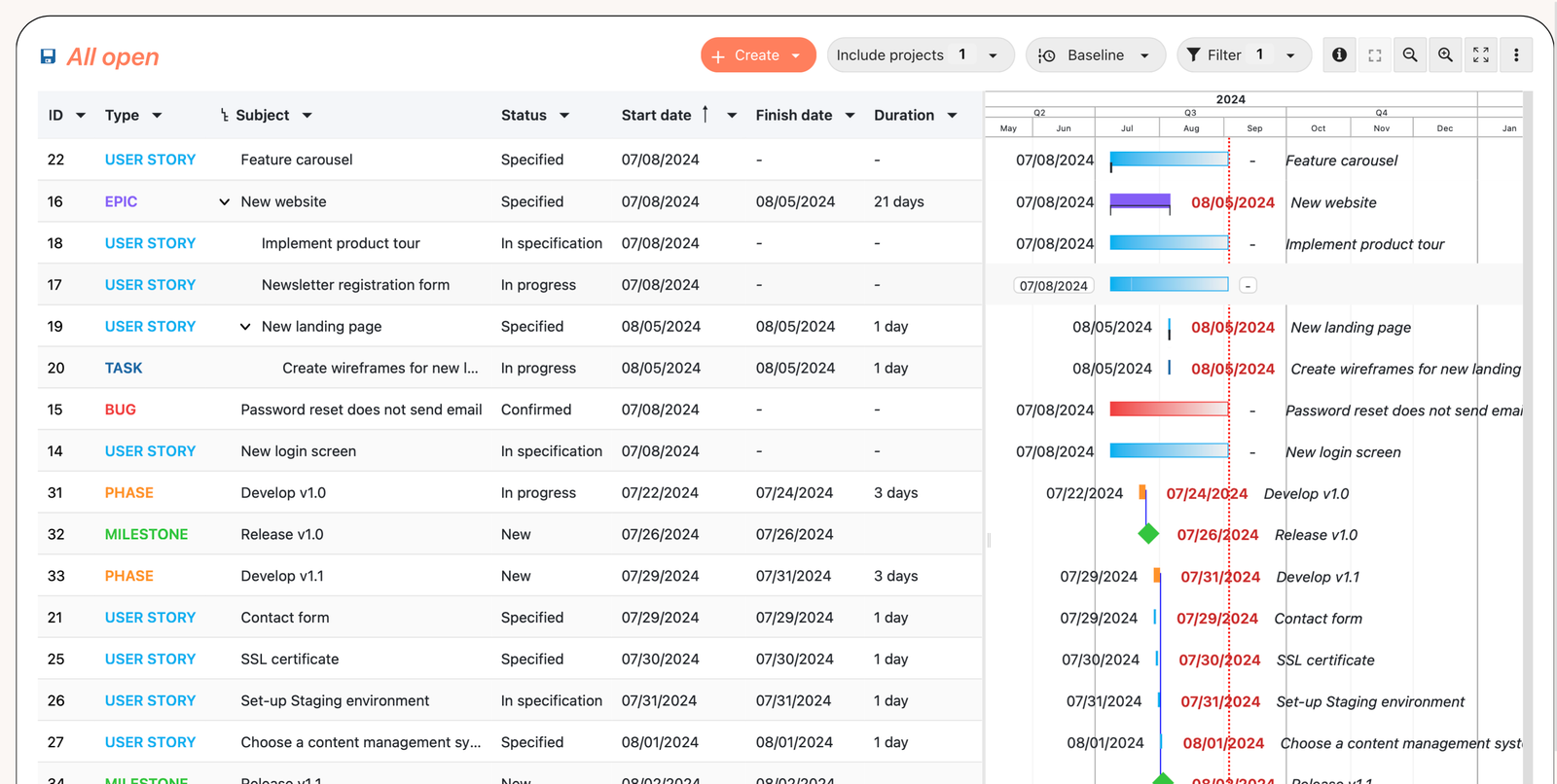The height and width of the screenshot is (784, 1557).
Task: Collapse the New website epic
Action: 224,202
